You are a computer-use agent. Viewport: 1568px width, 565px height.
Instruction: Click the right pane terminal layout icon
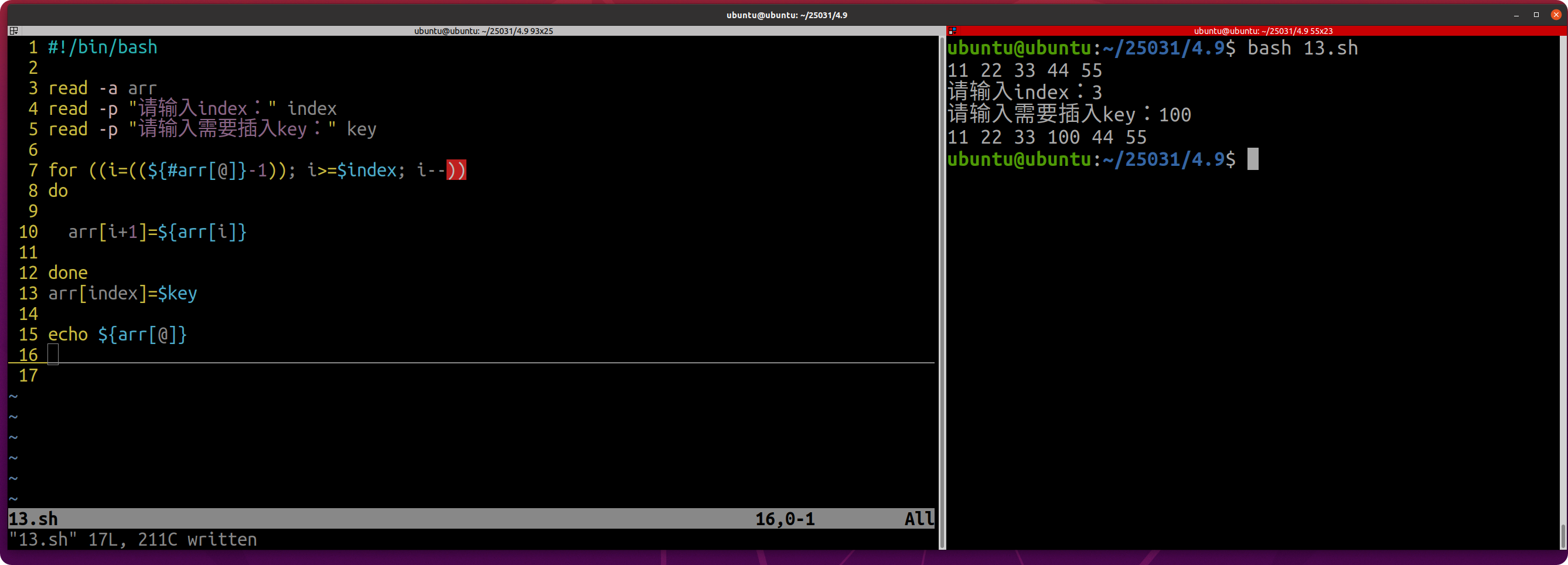click(953, 30)
